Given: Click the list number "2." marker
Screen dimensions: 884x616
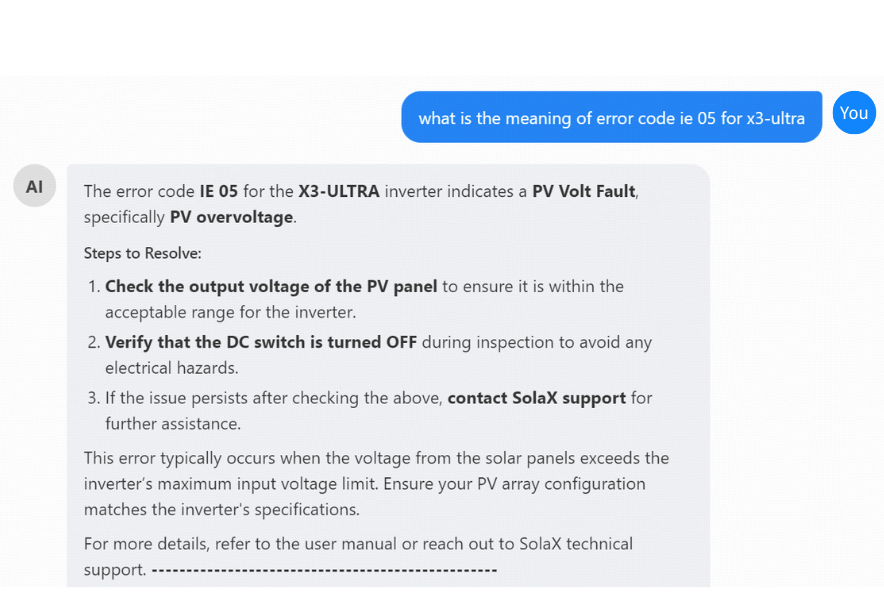Looking at the screenshot, I should (x=94, y=342).
